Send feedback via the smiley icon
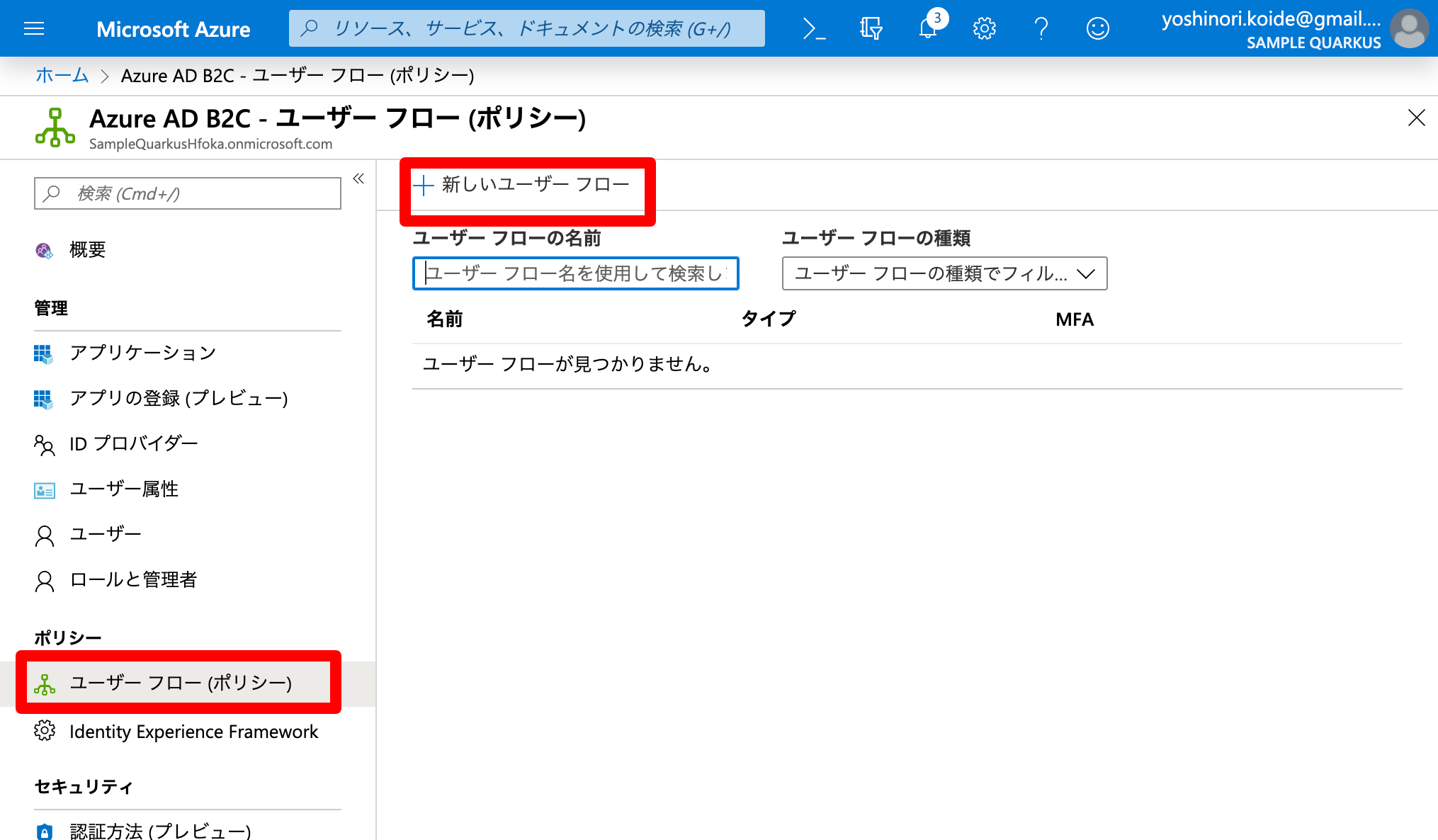Viewport: 1438px width, 840px height. tap(1097, 28)
